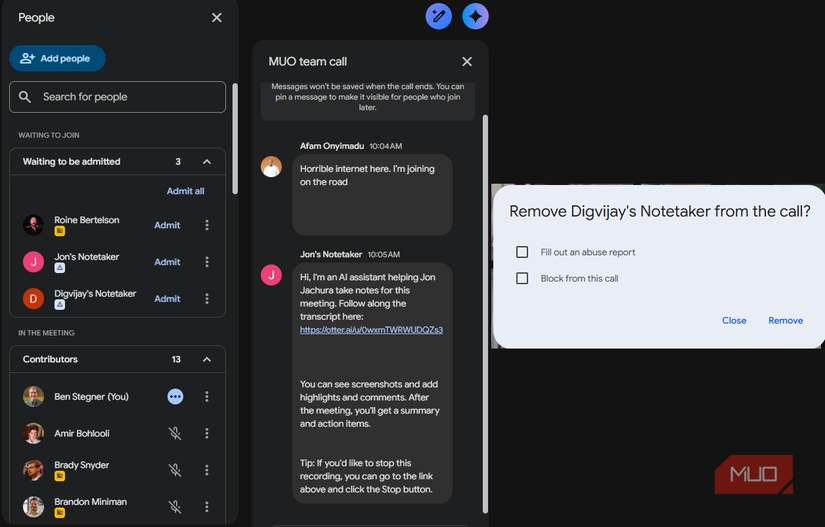Check Block from this call
Screen dimensions: 825x527
coord(522,278)
